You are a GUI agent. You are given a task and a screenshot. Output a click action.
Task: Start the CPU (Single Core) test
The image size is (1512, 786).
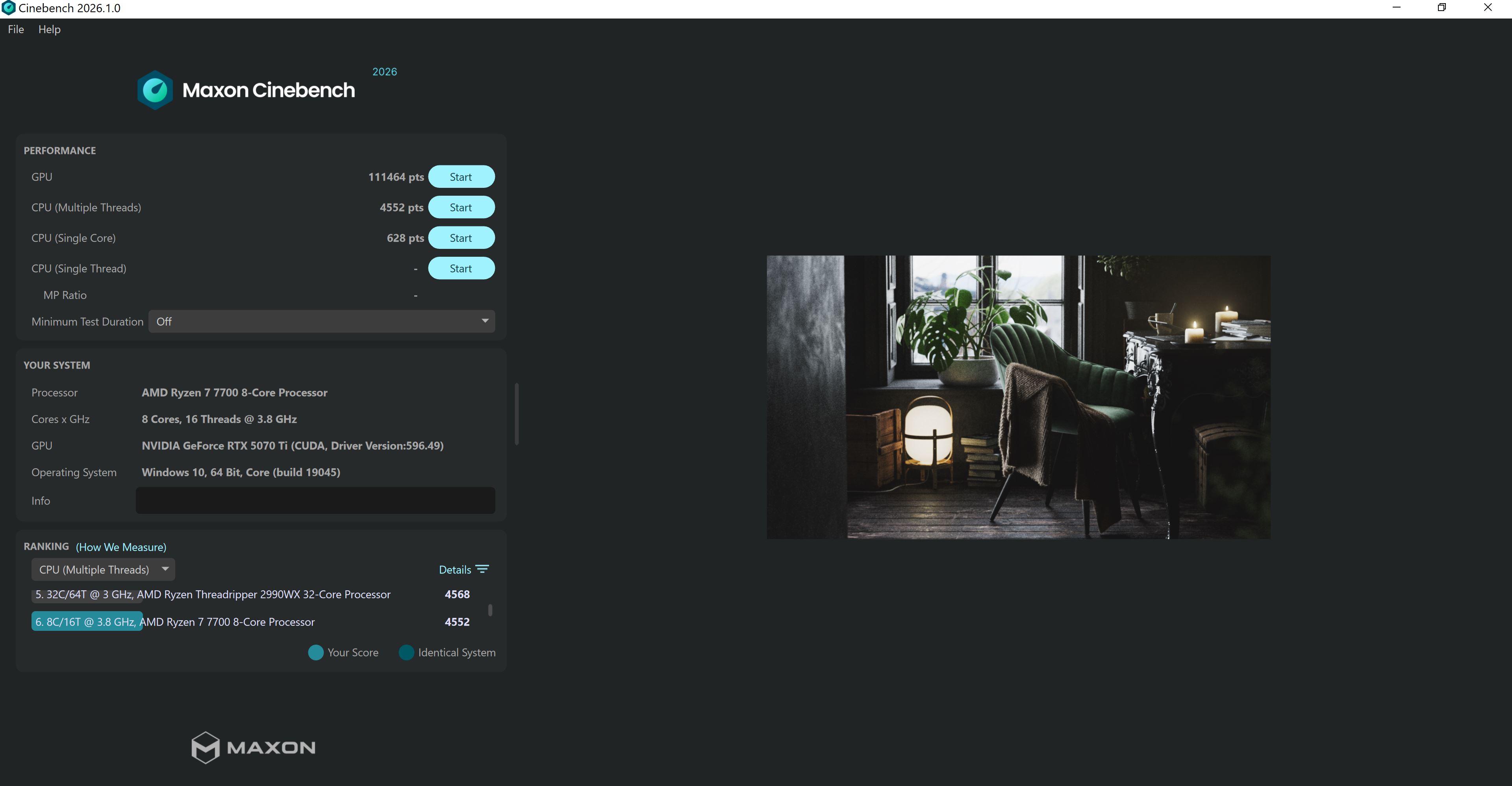click(x=461, y=238)
